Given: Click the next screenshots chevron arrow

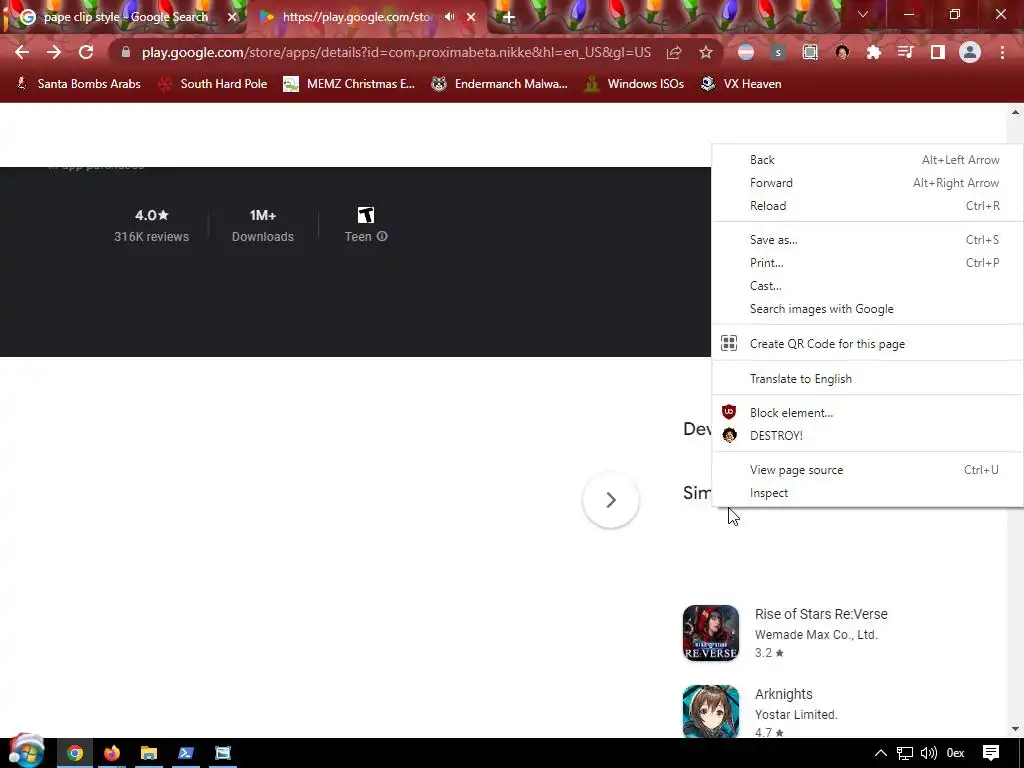Looking at the screenshot, I should (611, 500).
